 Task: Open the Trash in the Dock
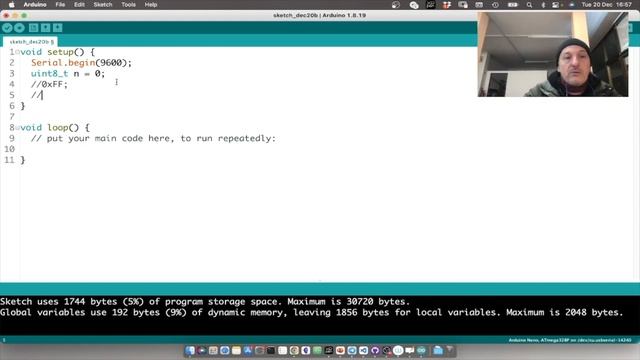450,350
